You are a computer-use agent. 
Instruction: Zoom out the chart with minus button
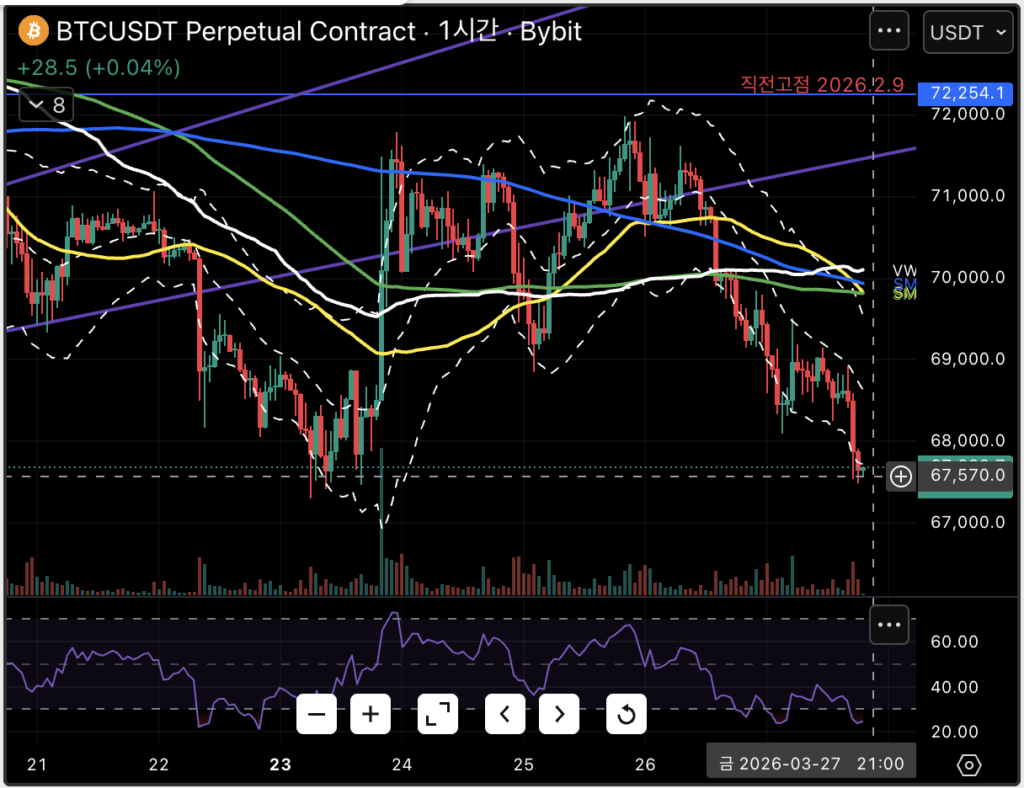(317, 714)
